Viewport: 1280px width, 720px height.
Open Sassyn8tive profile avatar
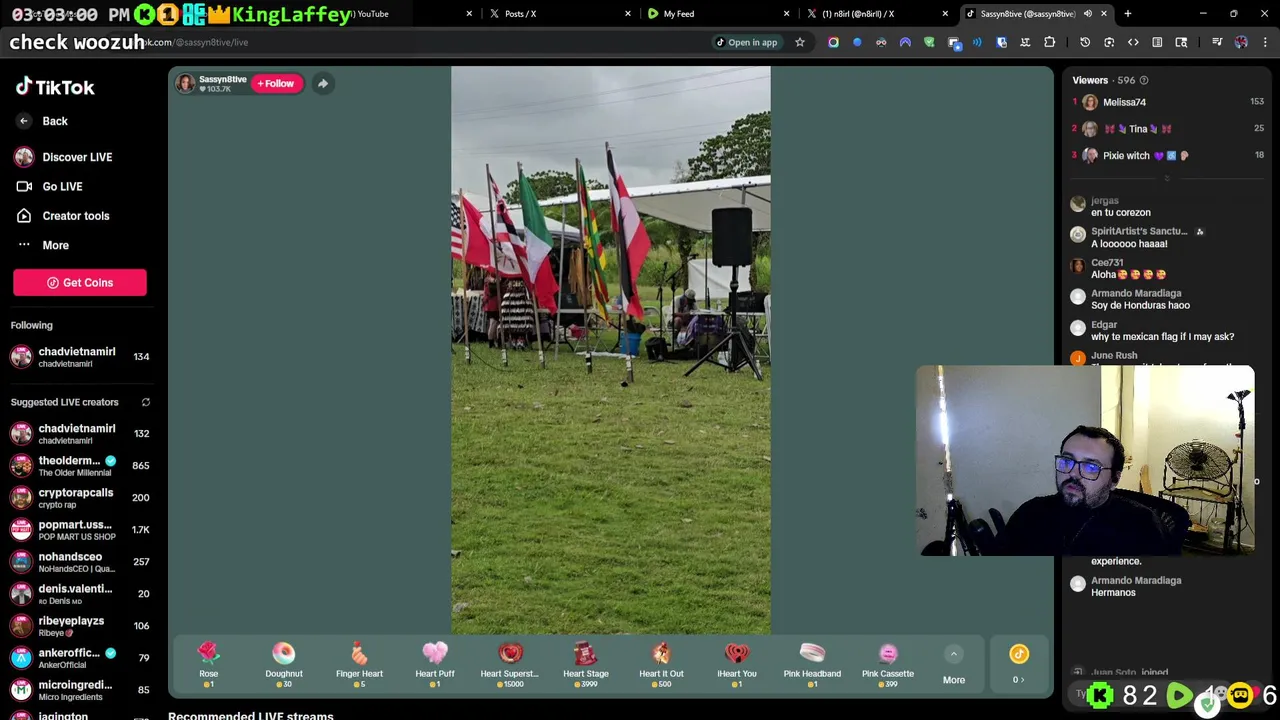[x=185, y=84]
